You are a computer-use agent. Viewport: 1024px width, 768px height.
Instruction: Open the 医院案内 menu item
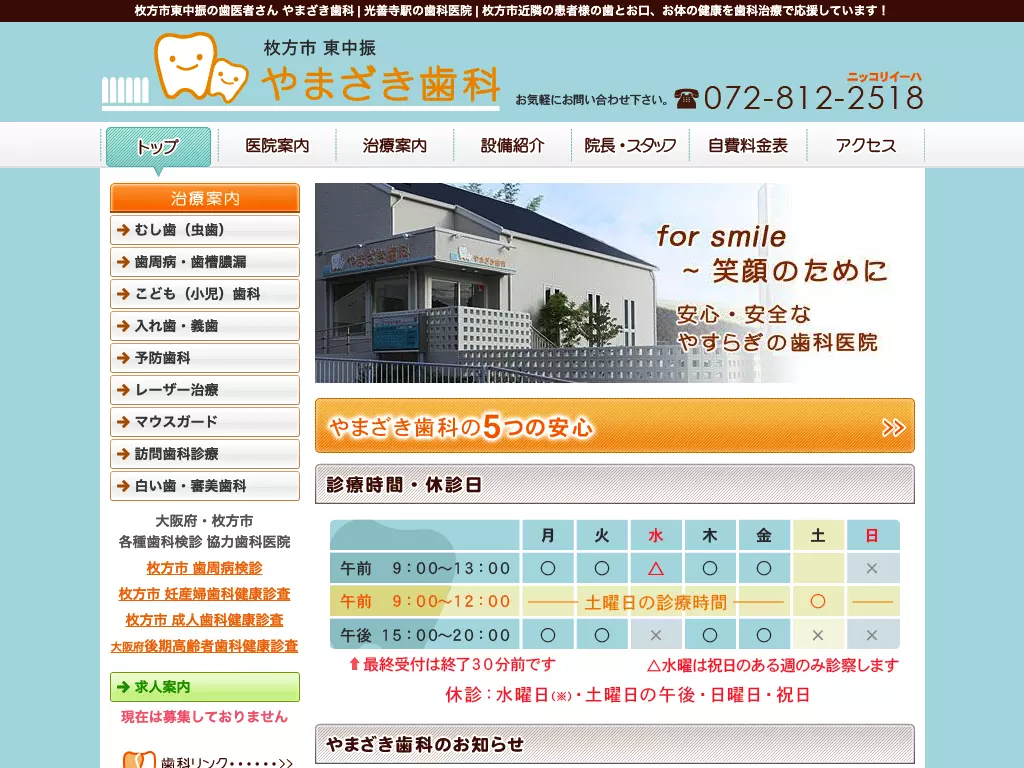coord(277,146)
